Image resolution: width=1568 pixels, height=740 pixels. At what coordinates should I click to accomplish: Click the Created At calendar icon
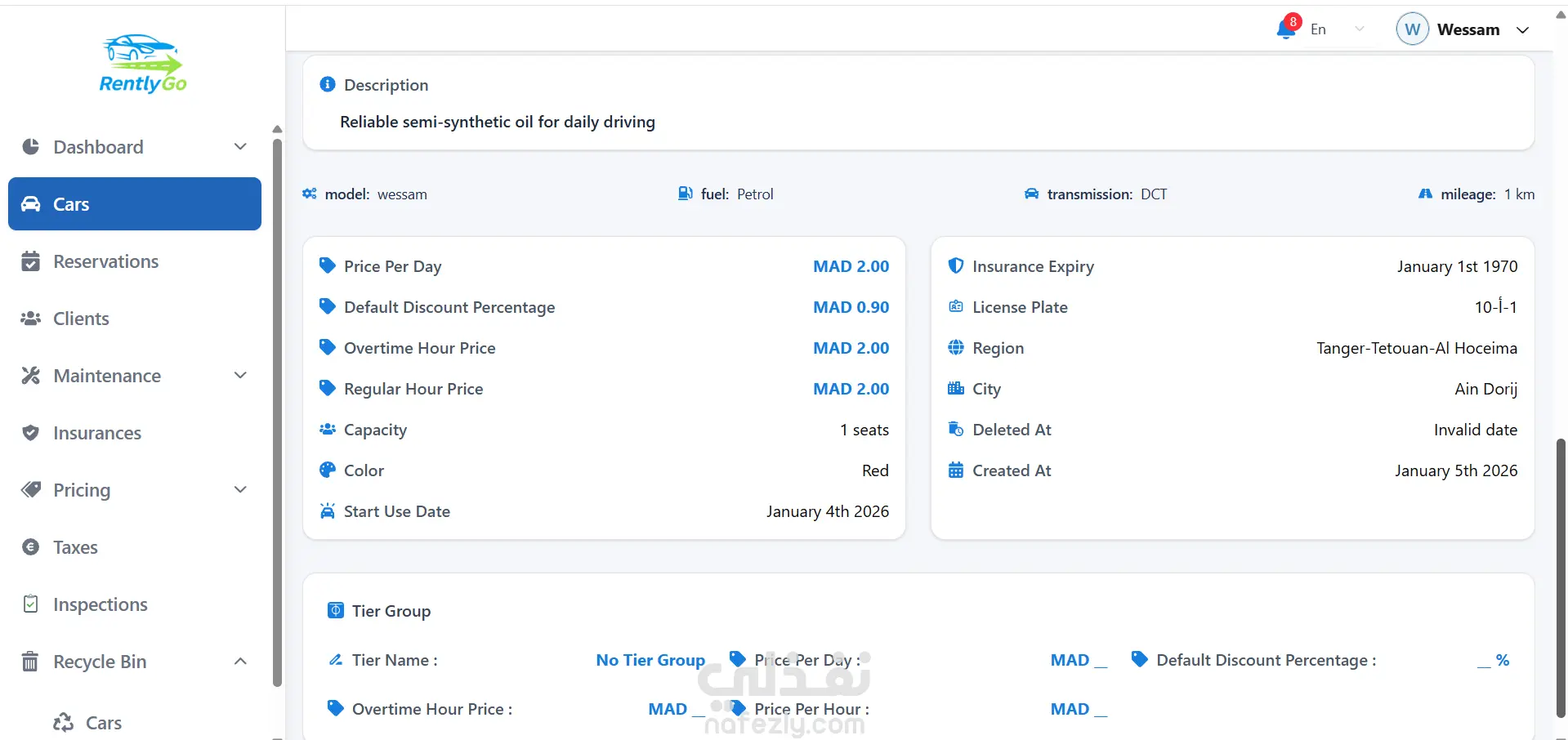955,470
